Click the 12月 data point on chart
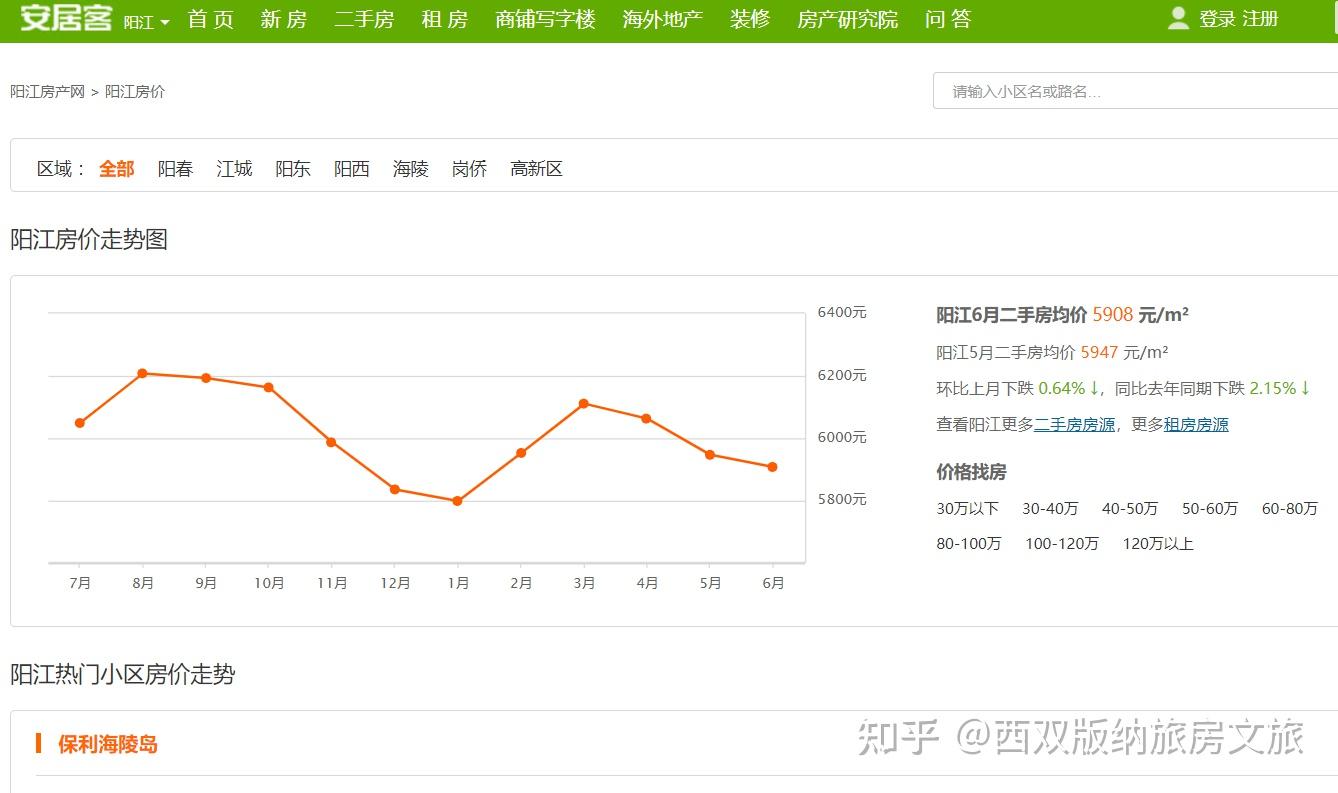 (395, 489)
